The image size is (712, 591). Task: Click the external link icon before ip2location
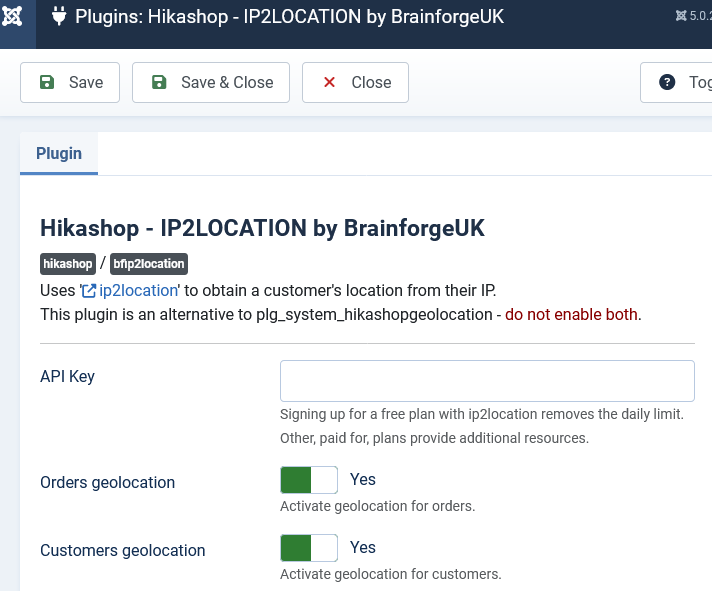89,291
